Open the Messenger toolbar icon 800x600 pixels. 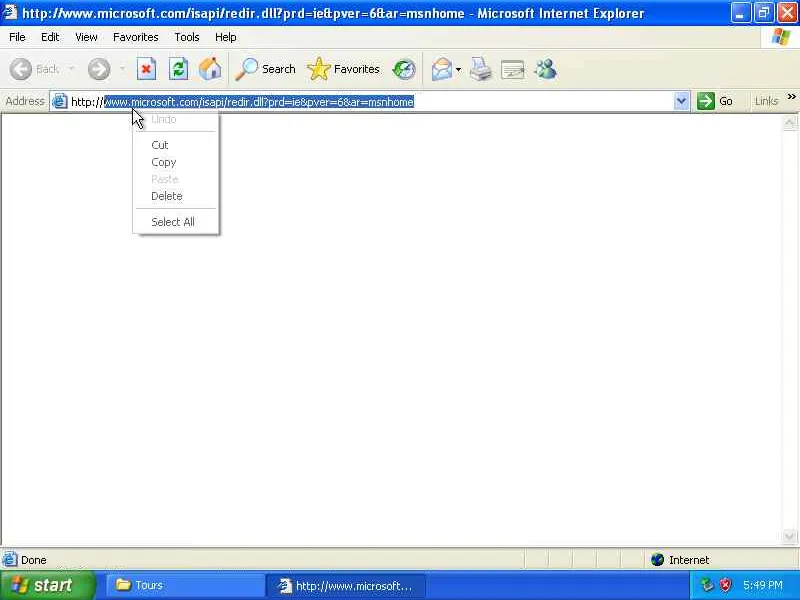tap(545, 69)
